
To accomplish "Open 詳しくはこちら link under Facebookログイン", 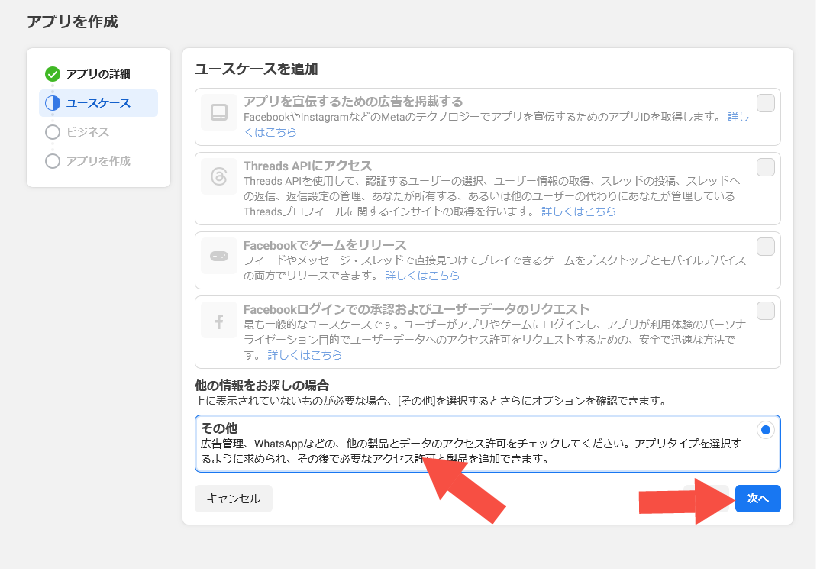I will [x=304, y=355].
